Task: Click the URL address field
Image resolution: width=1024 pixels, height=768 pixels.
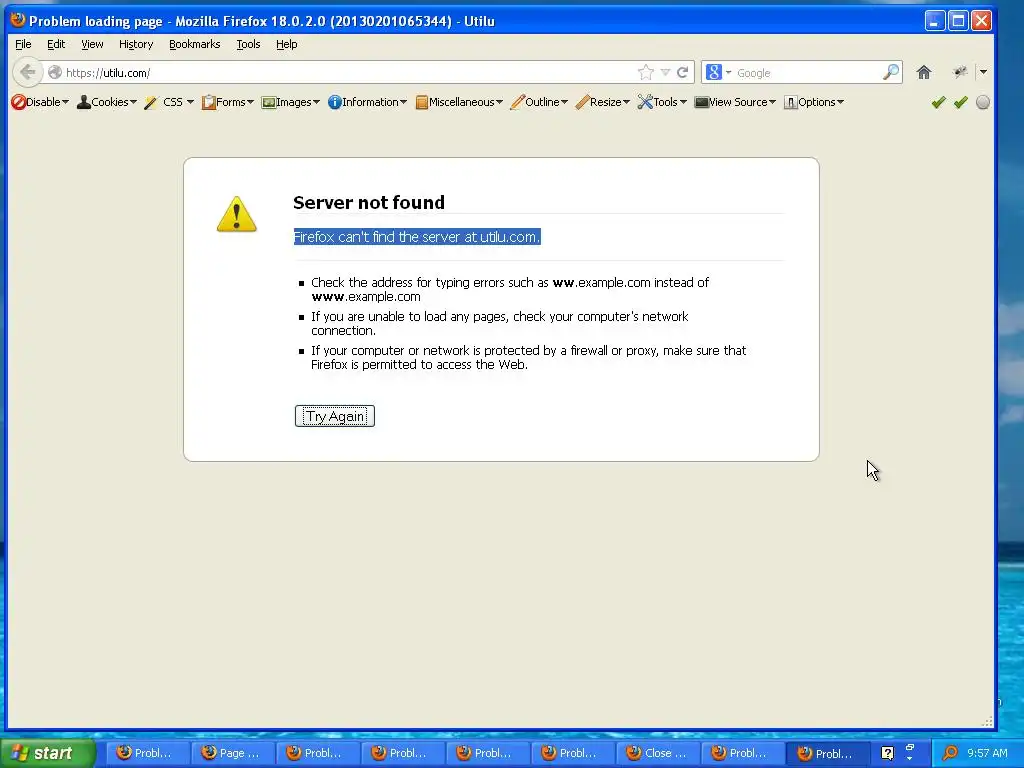Action: click(349, 72)
